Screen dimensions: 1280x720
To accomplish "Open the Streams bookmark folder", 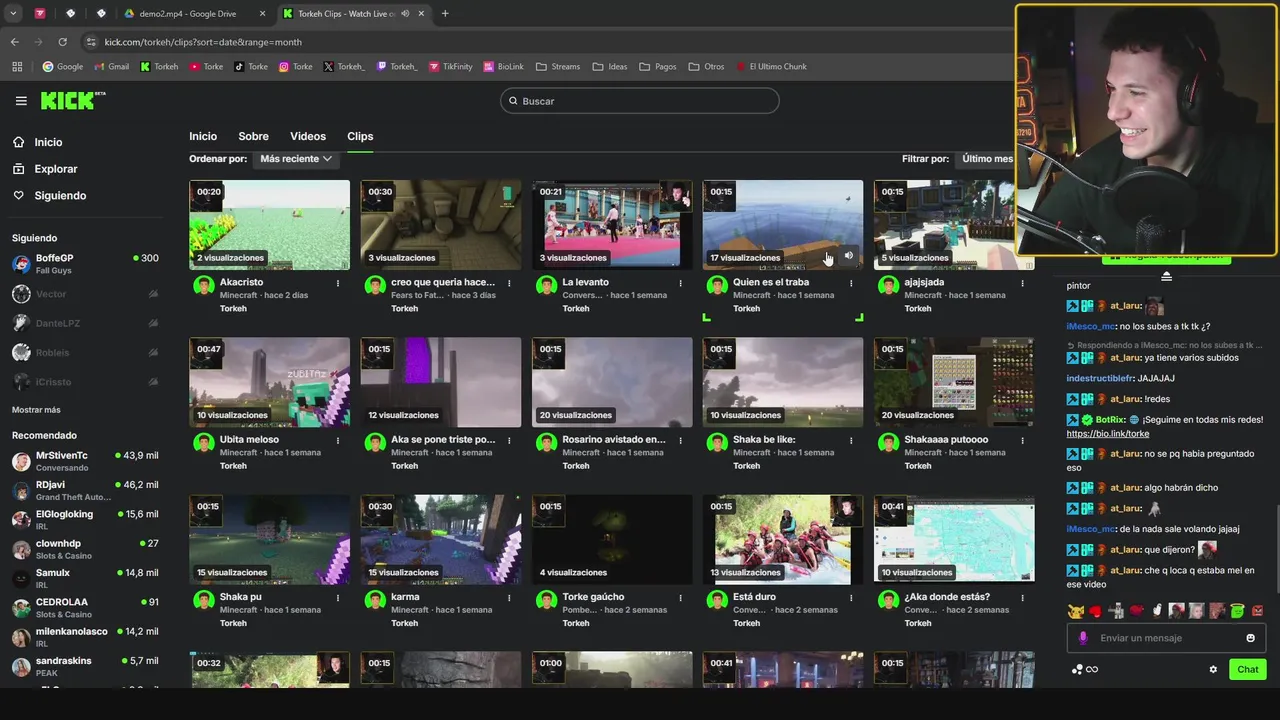I will pos(558,67).
